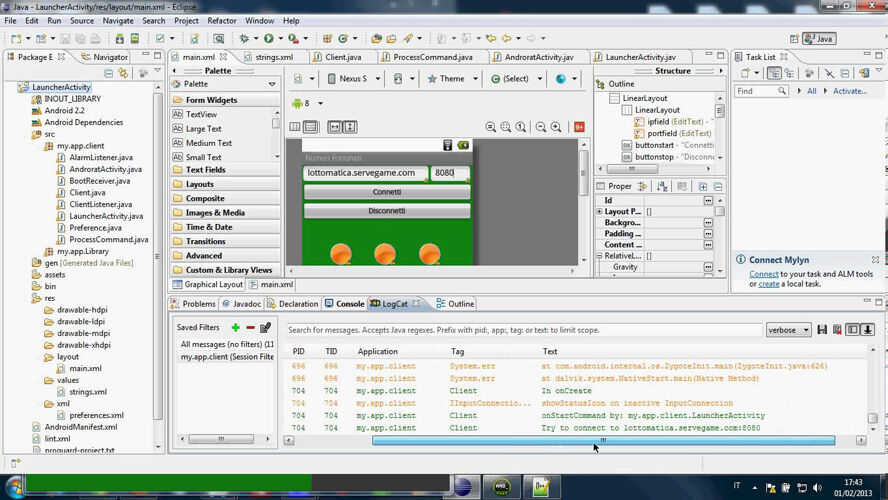Open the Nexus S device dropdown
Image resolution: width=888 pixels, height=500 pixels.
click(x=353, y=79)
